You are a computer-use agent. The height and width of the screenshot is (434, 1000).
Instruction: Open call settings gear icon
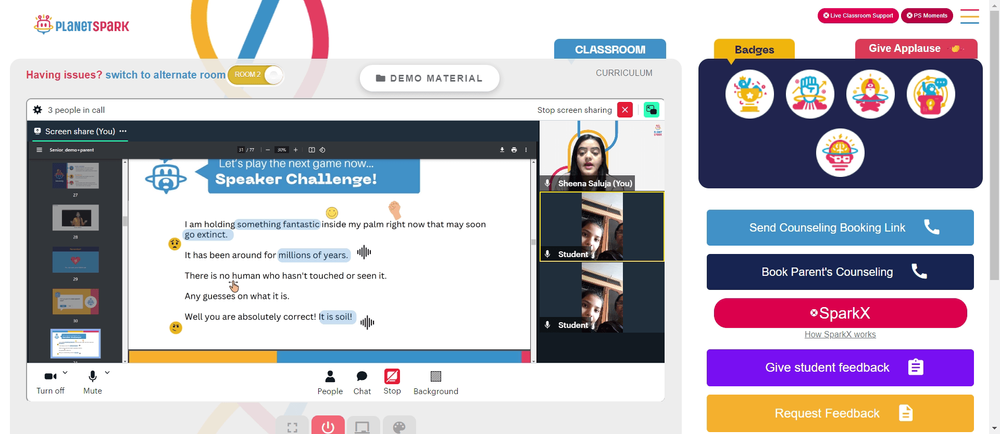37,110
